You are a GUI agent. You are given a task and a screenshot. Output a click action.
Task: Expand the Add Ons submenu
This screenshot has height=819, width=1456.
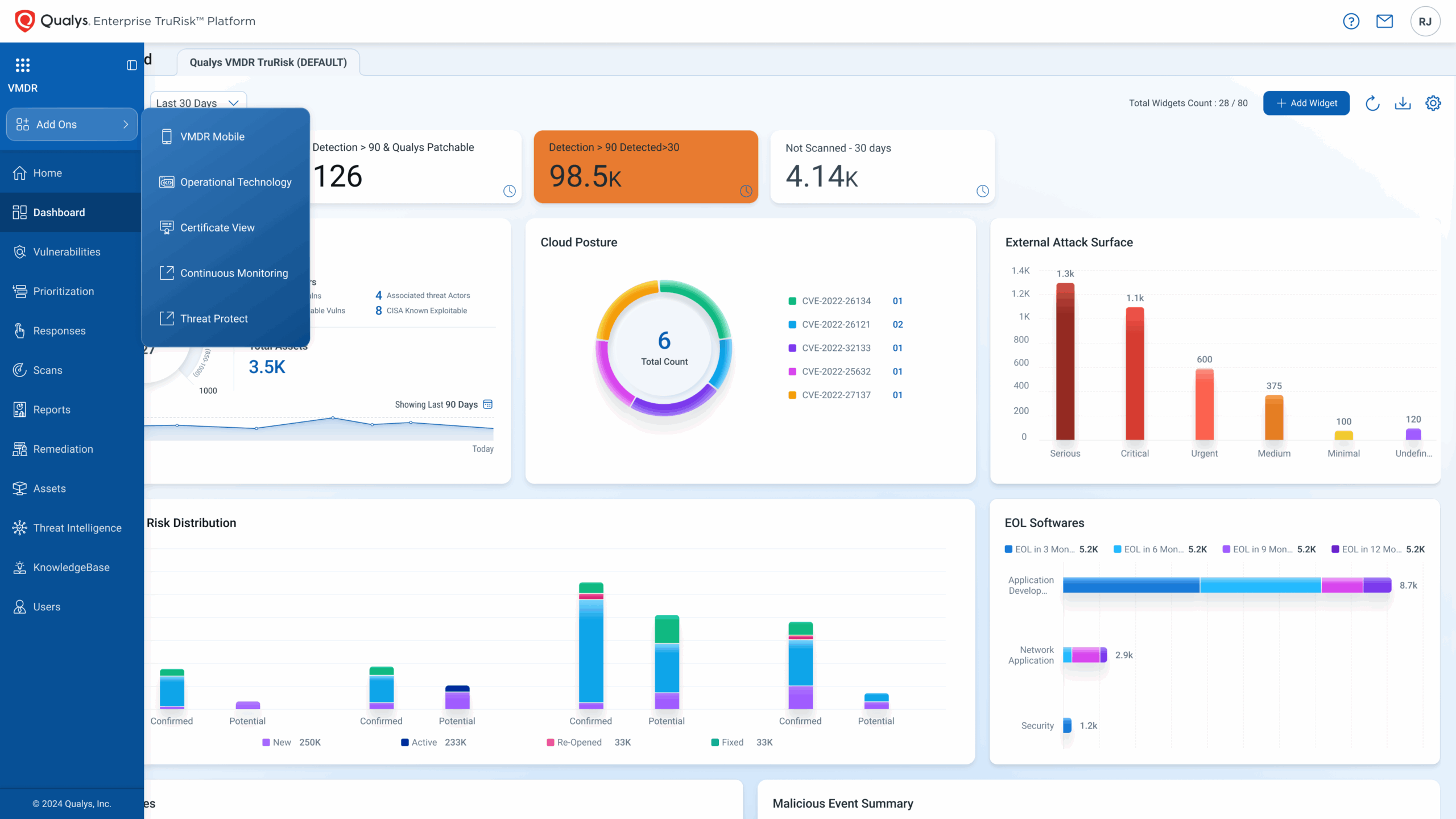tap(72, 125)
